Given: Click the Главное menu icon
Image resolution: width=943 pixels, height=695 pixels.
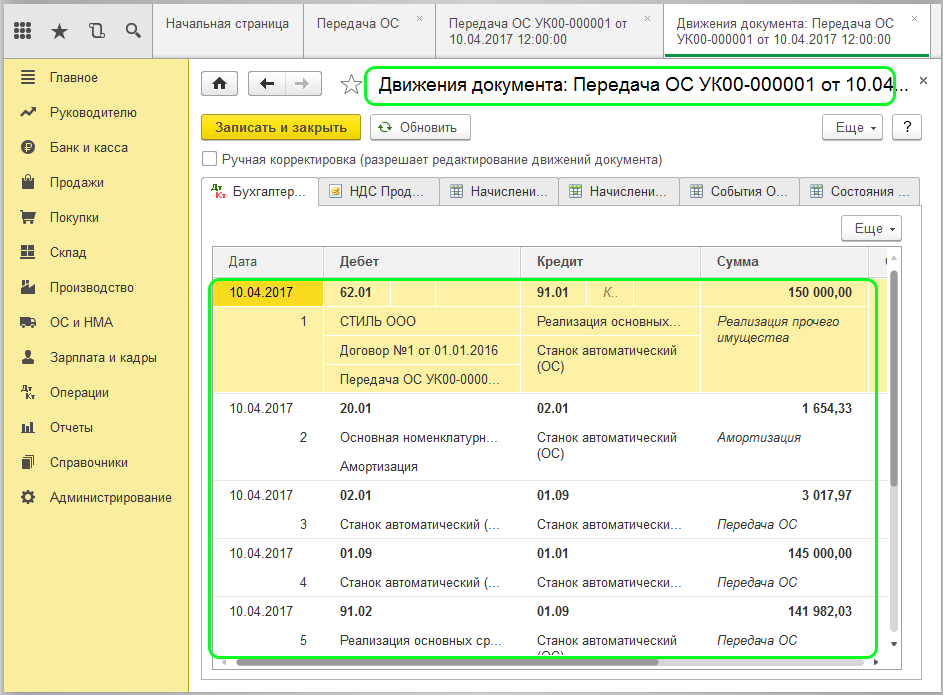Looking at the screenshot, I should pyautogui.click(x=28, y=77).
